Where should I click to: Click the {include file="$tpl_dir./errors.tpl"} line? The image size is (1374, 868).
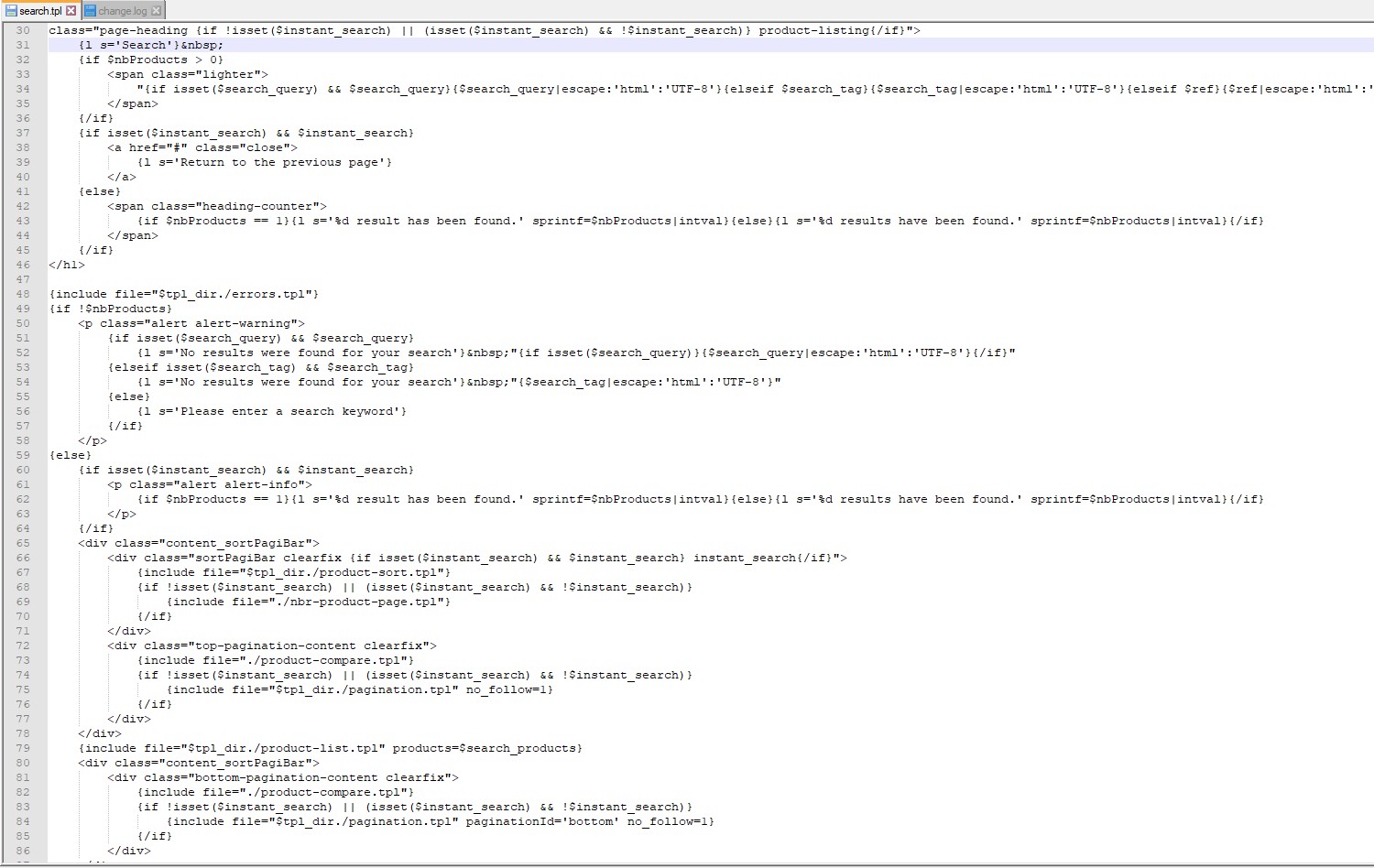[x=184, y=294]
